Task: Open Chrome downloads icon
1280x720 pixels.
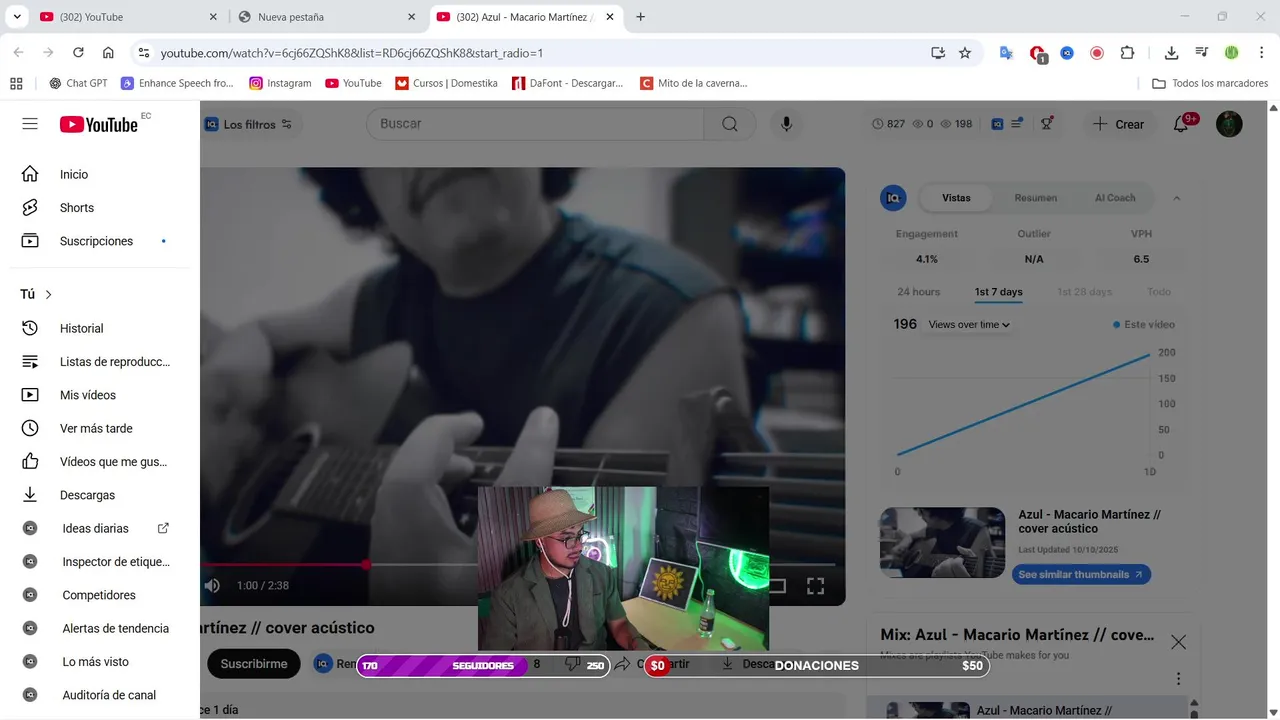Action: tap(1171, 53)
